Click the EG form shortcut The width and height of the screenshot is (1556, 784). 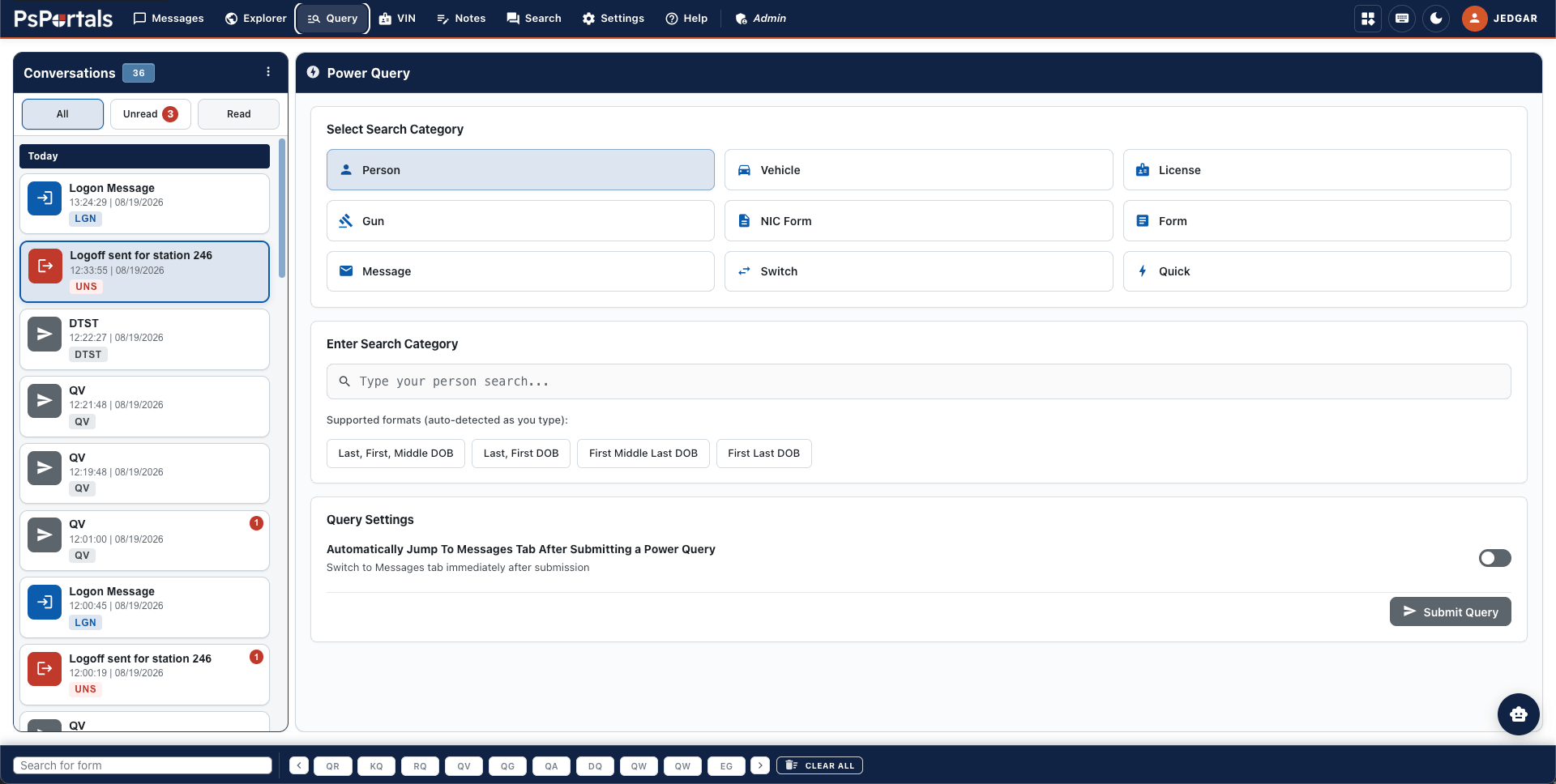click(726, 766)
